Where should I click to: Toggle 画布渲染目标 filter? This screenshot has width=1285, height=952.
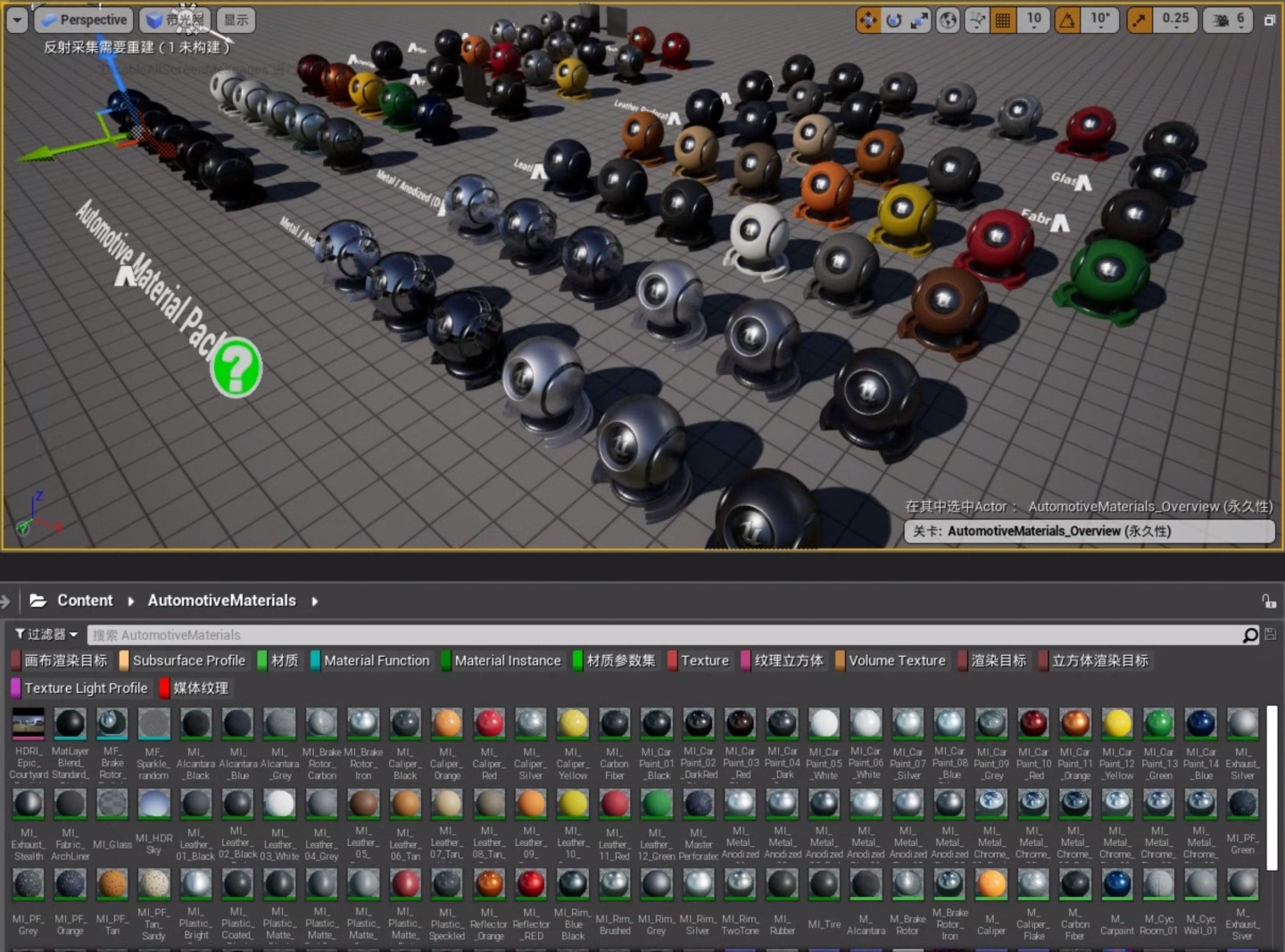coord(60,660)
